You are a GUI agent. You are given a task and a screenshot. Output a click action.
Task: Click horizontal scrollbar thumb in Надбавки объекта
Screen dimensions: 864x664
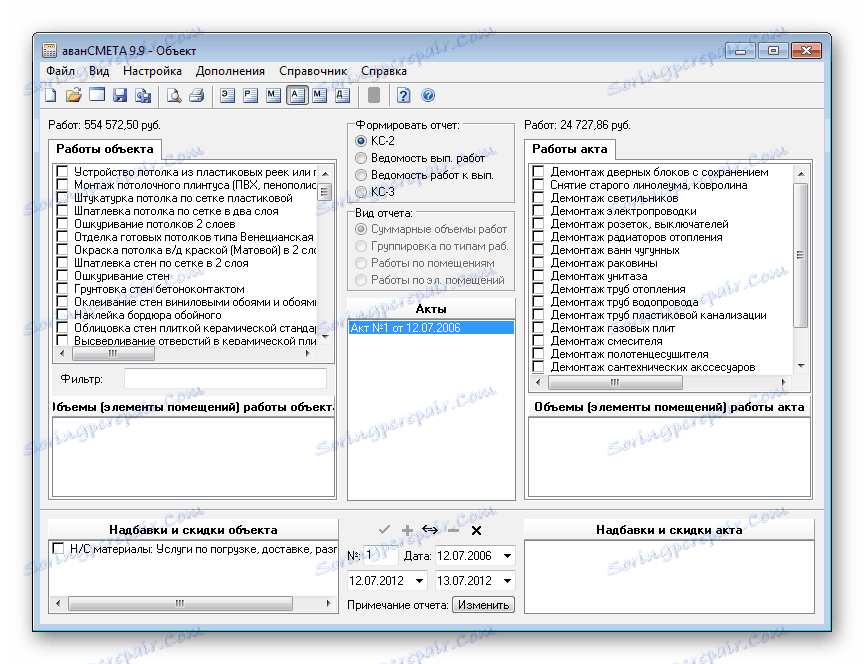pyautogui.click(x=180, y=603)
